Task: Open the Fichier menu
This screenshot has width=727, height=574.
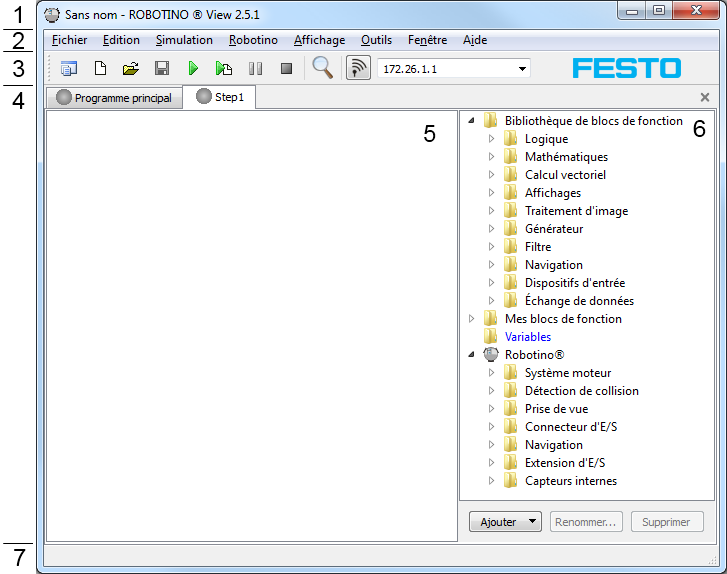Action: 70,40
